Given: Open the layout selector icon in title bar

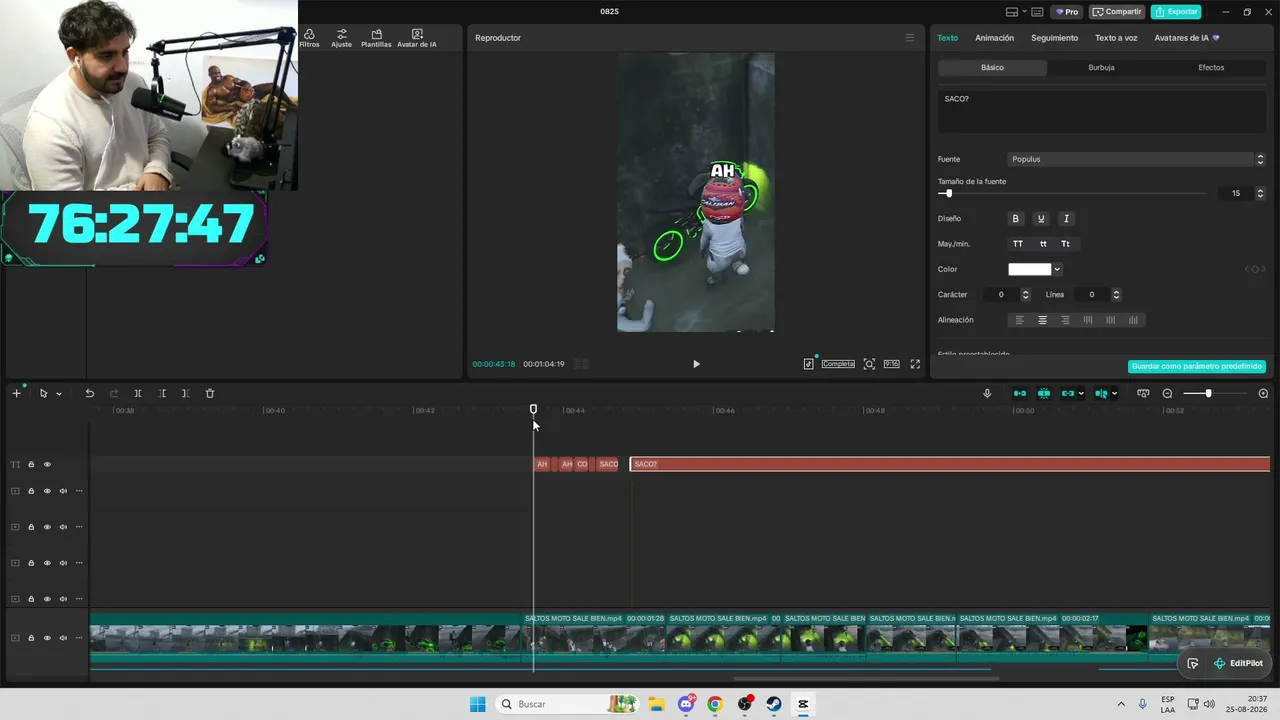Looking at the screenshot, I should pyautogui.click(x=1012, y=12).
